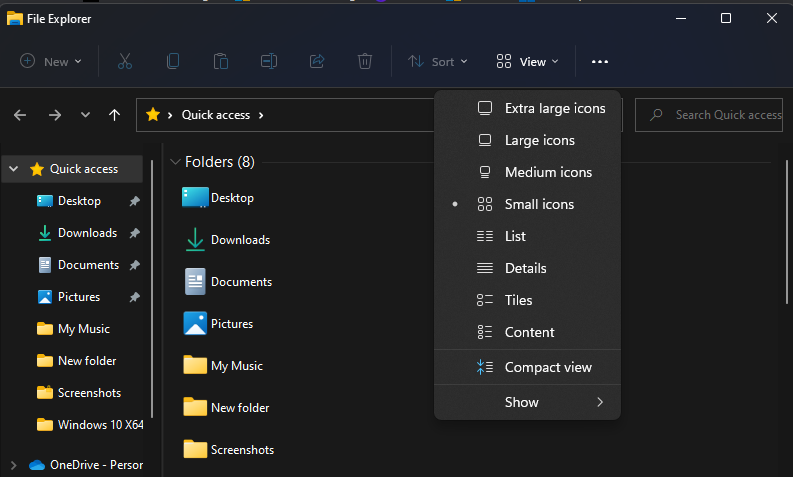Click the main pane vertical scrollbar
The height and width of the screenshot is (477, 793).
[x=787, y=232]
